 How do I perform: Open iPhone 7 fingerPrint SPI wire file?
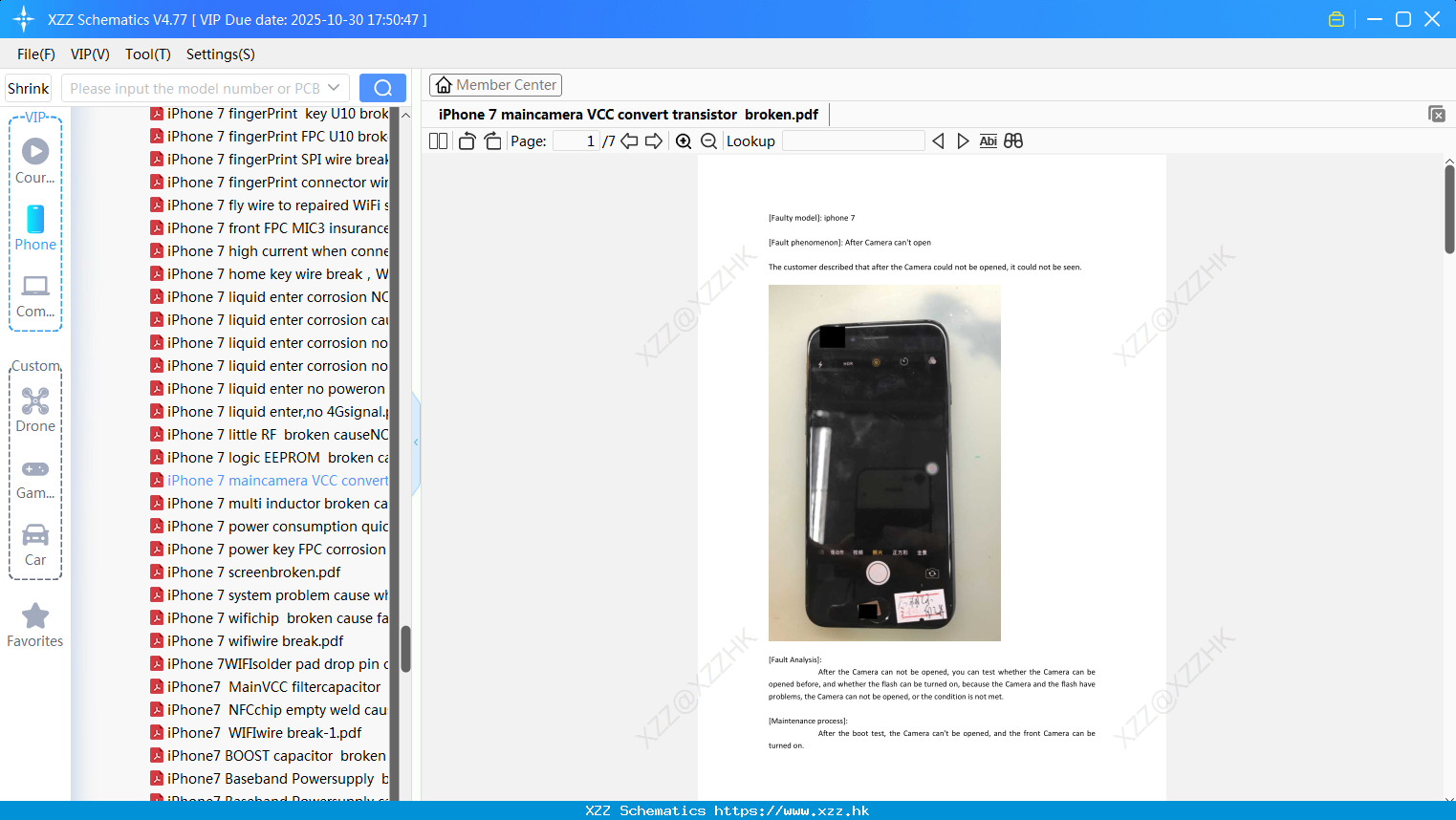coord(270,160)
